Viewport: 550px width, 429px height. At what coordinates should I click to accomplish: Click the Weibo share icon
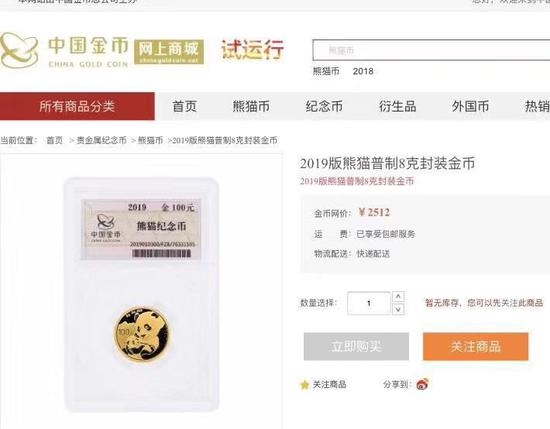click(423, 384)
